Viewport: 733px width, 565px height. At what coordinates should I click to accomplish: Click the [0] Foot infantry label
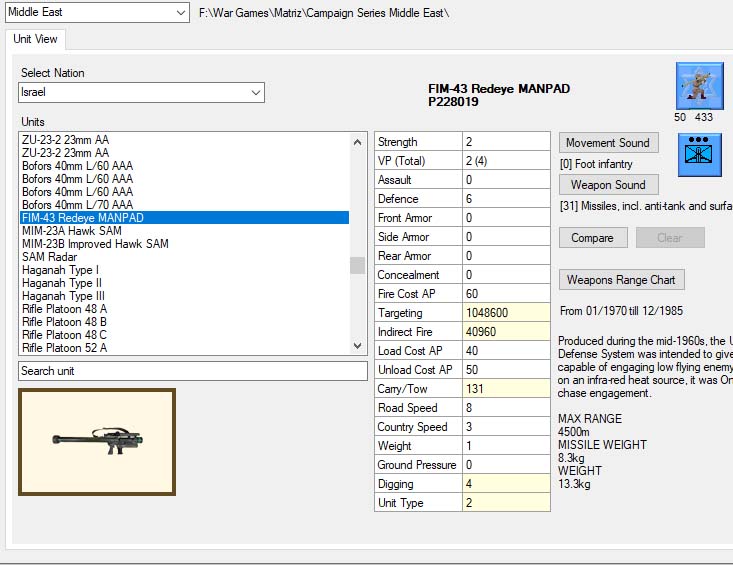tap(596, 164)
